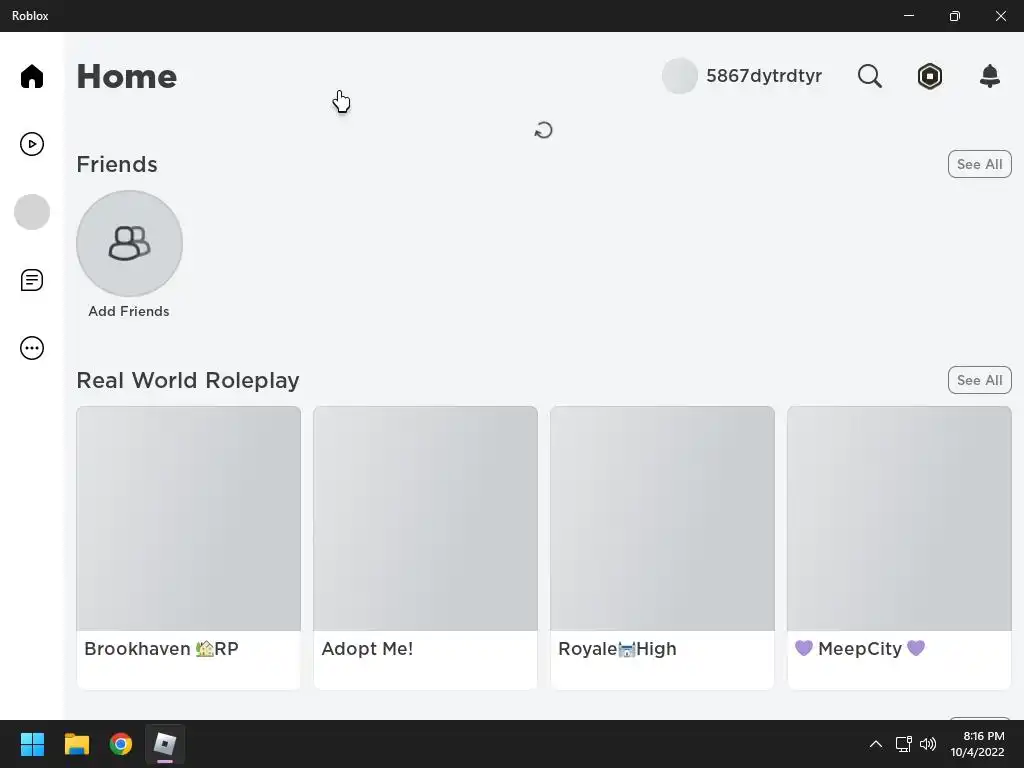Open the volume tray icon
Screen dimensions: 1024x768
pyautogui.click(x=928, y=744)
